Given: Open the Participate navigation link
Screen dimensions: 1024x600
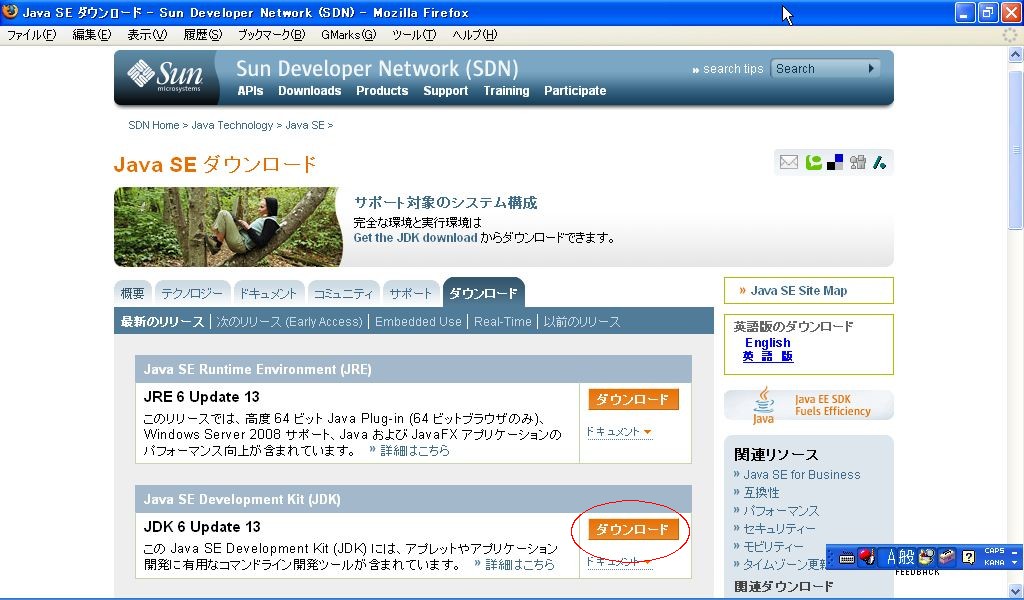Looking at the screenshot, I should pos(575,91).
